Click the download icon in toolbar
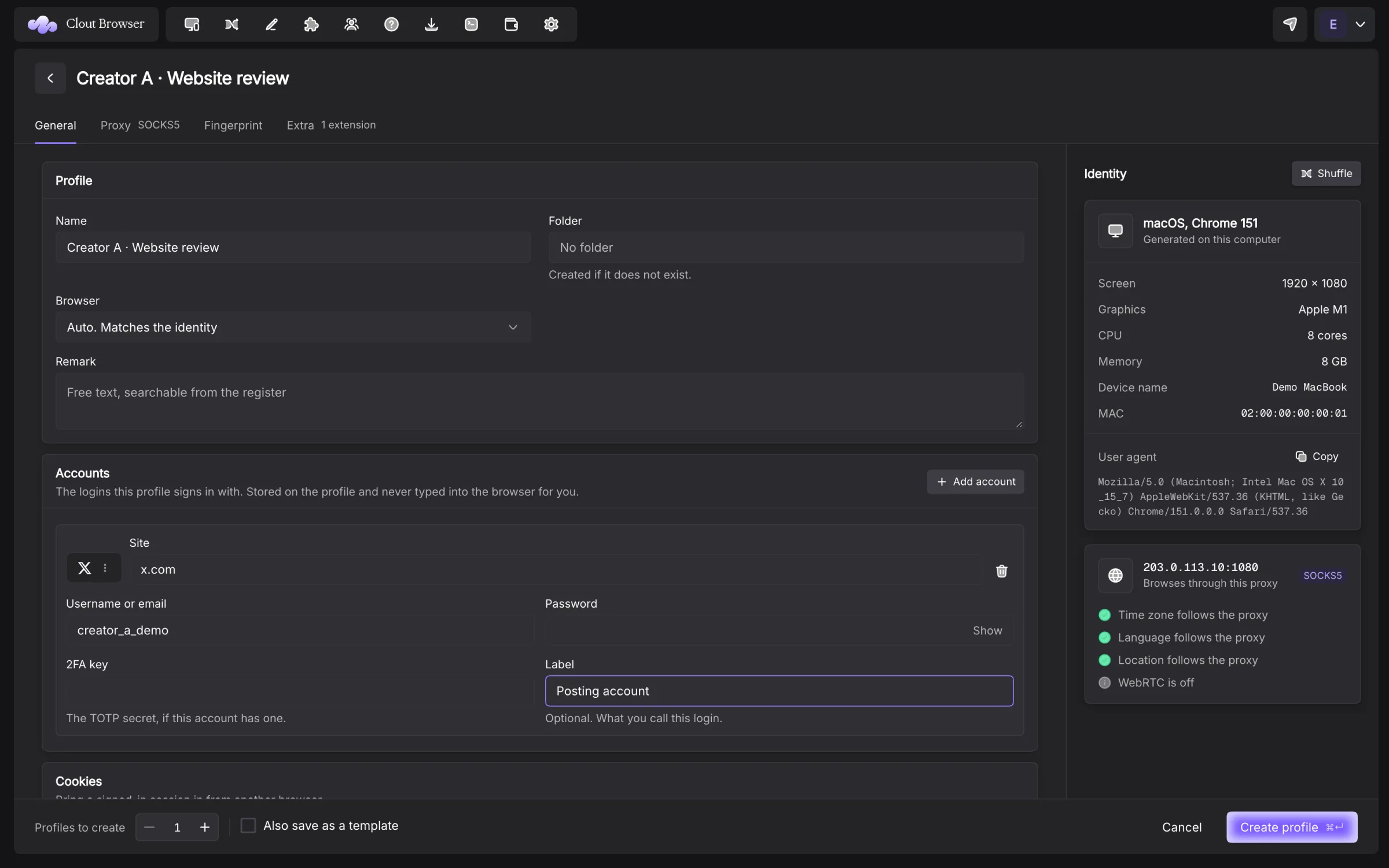 [x=431, y=24]
